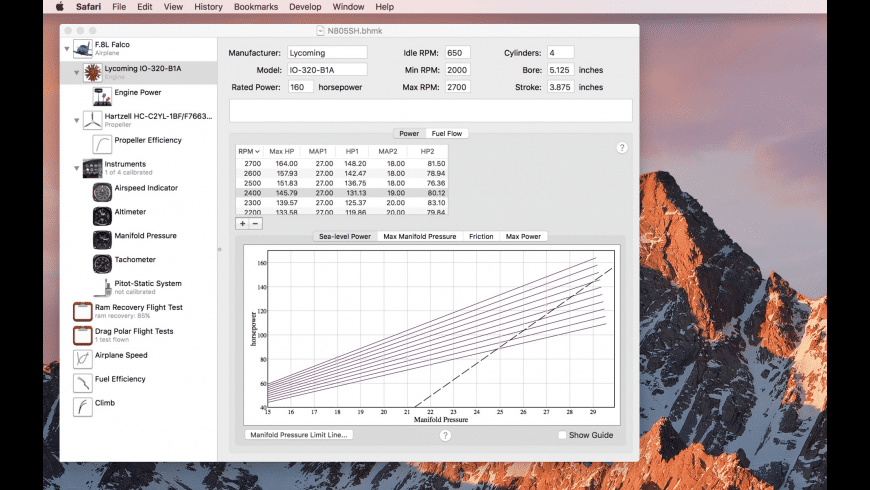This screenshot has width=870, height=490.
Task: Click the HP2 column header
Action: coord(427,151)
